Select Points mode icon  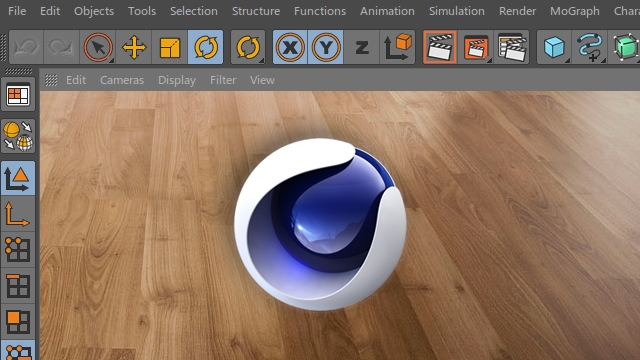(18, 249)
